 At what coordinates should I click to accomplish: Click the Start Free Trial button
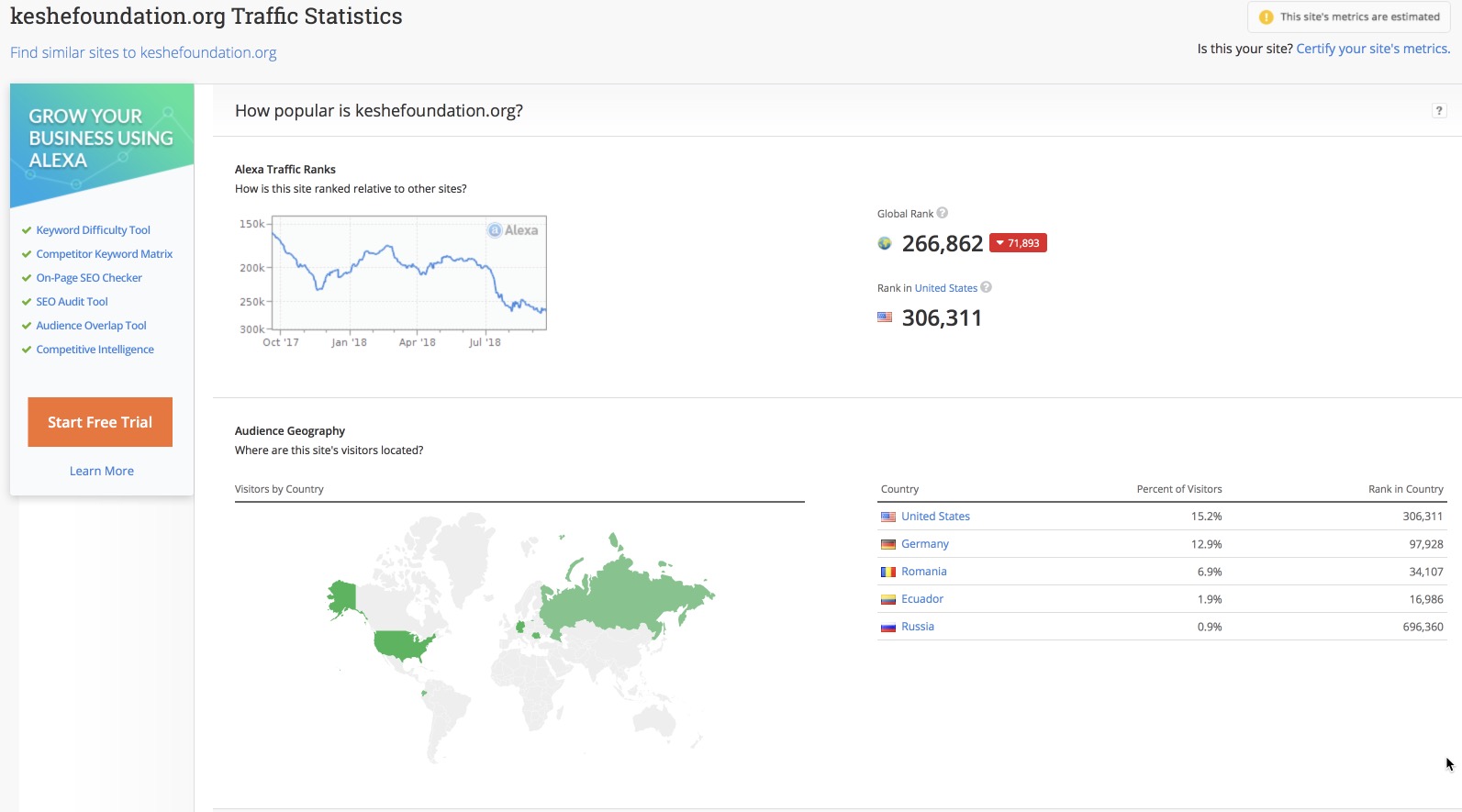pos(100,422)
